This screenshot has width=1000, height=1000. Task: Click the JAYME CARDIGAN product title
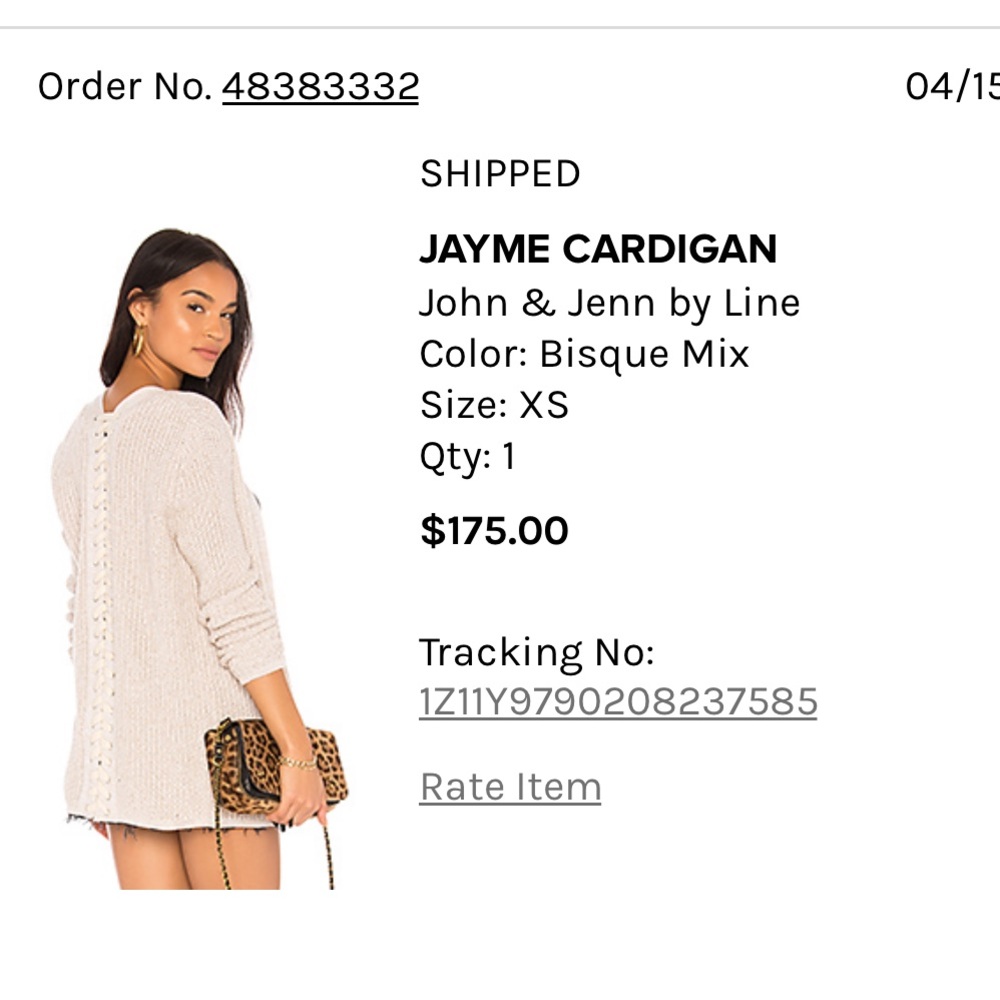pos(598,248)
